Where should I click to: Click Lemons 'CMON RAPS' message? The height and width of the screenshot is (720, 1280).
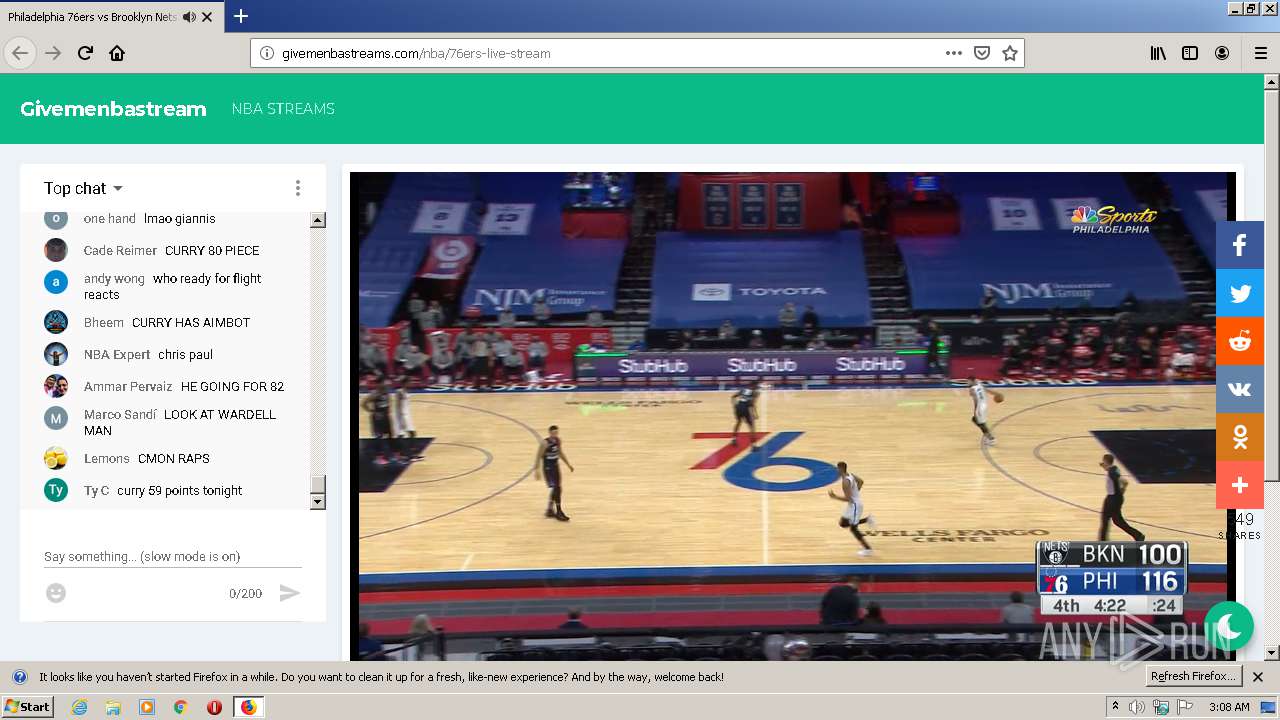[174, 458]
